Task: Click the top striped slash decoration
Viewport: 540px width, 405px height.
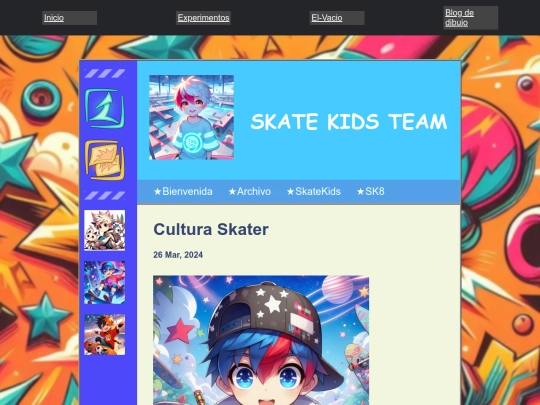Action: click(x=105, y=73)
